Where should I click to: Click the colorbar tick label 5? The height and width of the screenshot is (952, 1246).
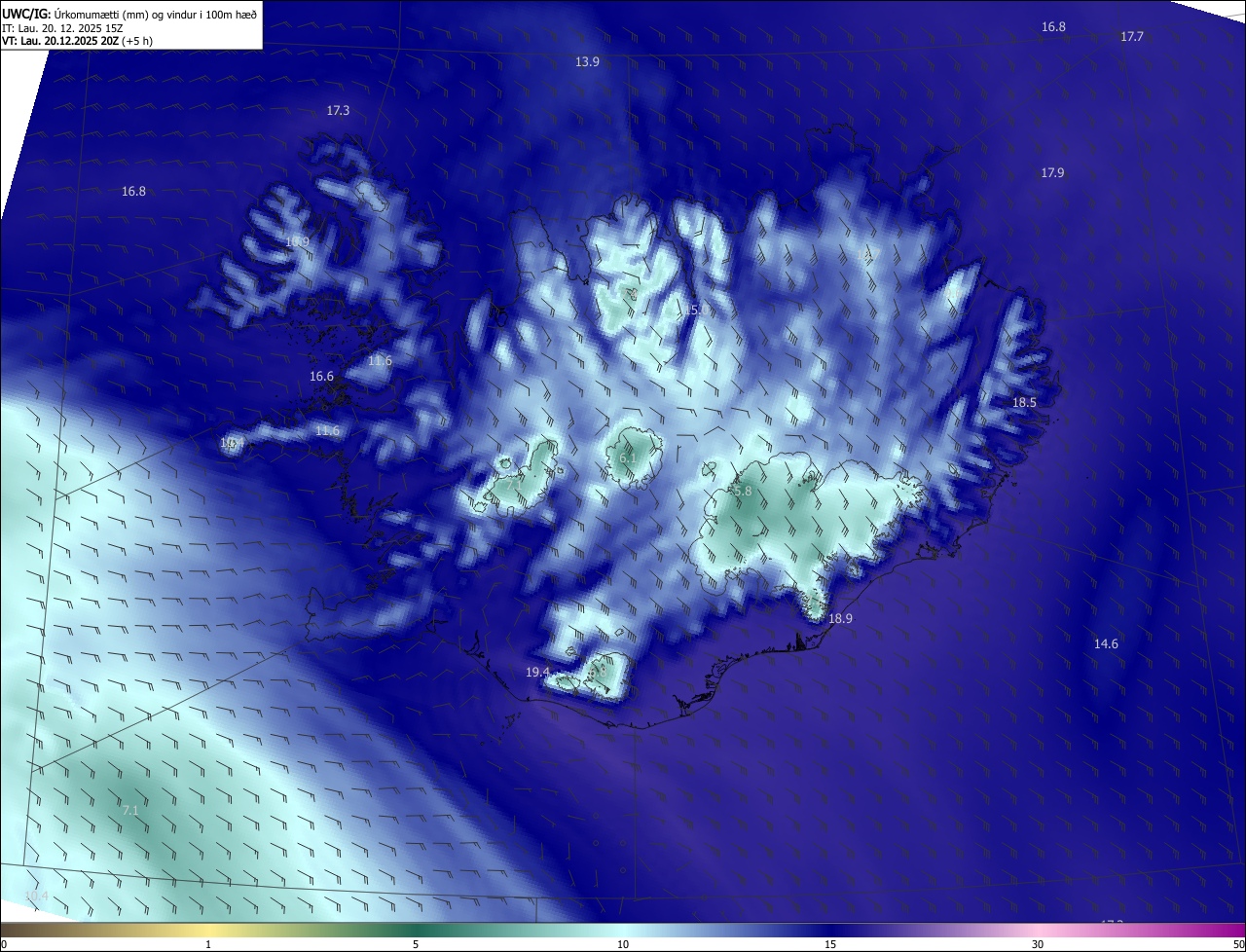[416, 944]
